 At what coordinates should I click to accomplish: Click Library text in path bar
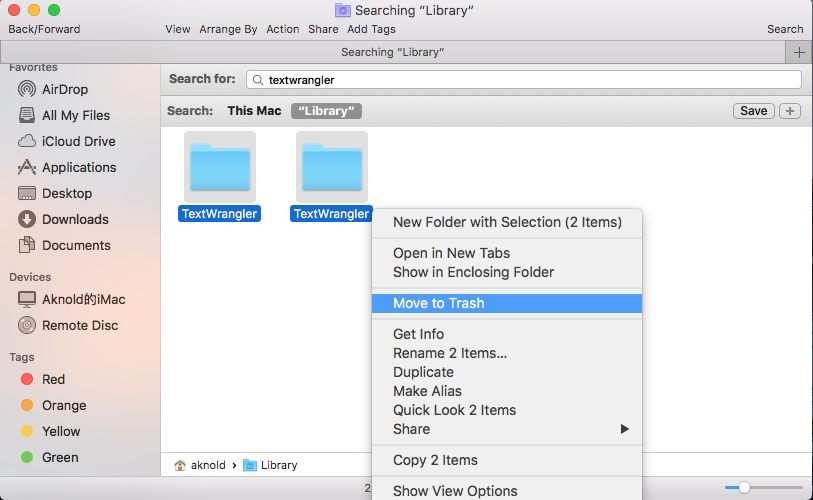pyautogui.click(x=279, y=465)
